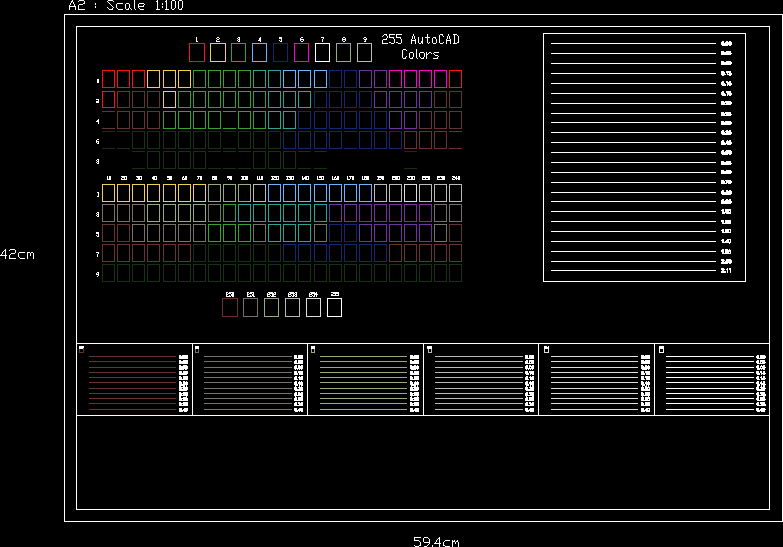Viewport: 783px width, 547px height.
Task: Pick the green color 3 swatch
Action: [x=239, y=52]
